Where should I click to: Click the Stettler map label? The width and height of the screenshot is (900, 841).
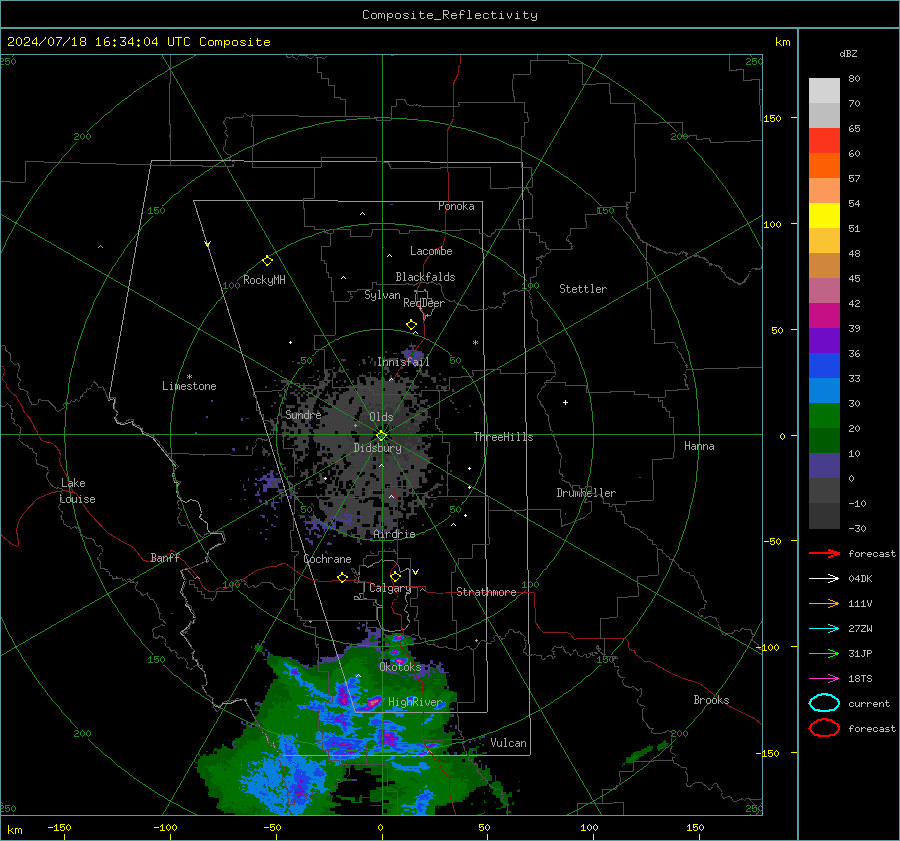click(583, 289)
